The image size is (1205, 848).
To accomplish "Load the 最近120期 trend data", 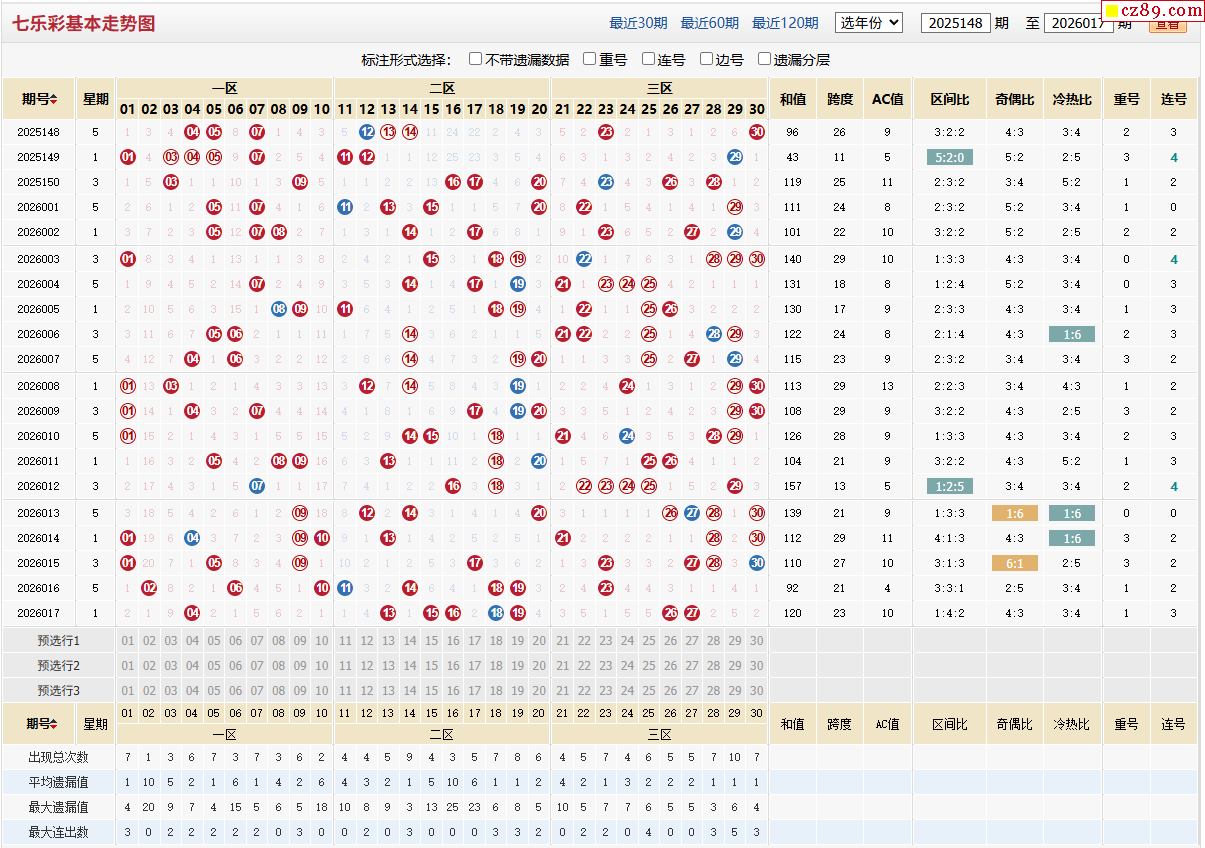I will tap(784, 23).
